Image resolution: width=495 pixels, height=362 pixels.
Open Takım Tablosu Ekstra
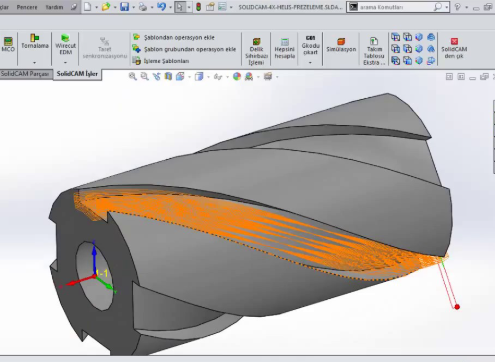[x=374, y=51]
